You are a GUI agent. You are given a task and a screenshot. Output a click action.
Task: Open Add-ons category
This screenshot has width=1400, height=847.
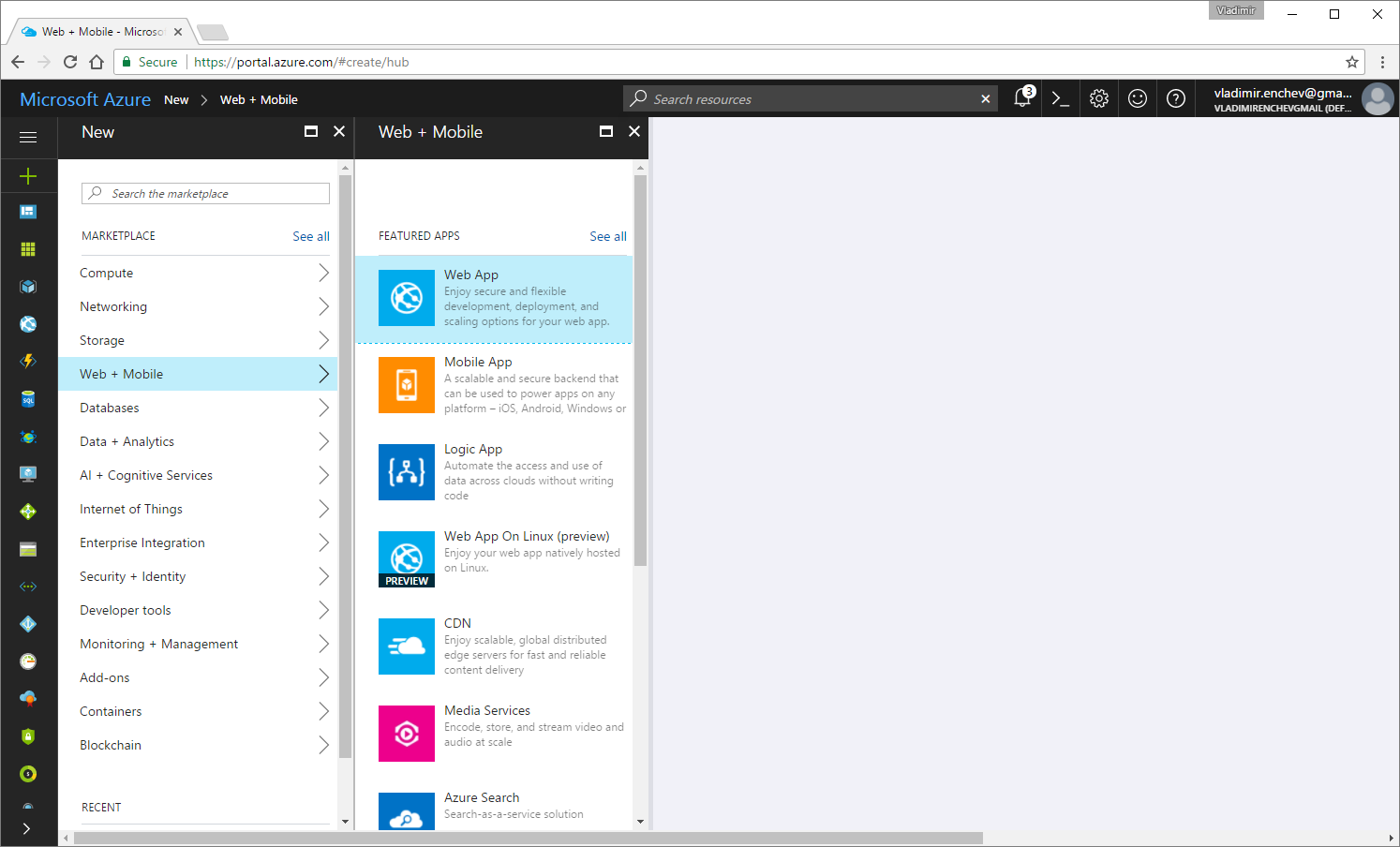pos(198,677)
